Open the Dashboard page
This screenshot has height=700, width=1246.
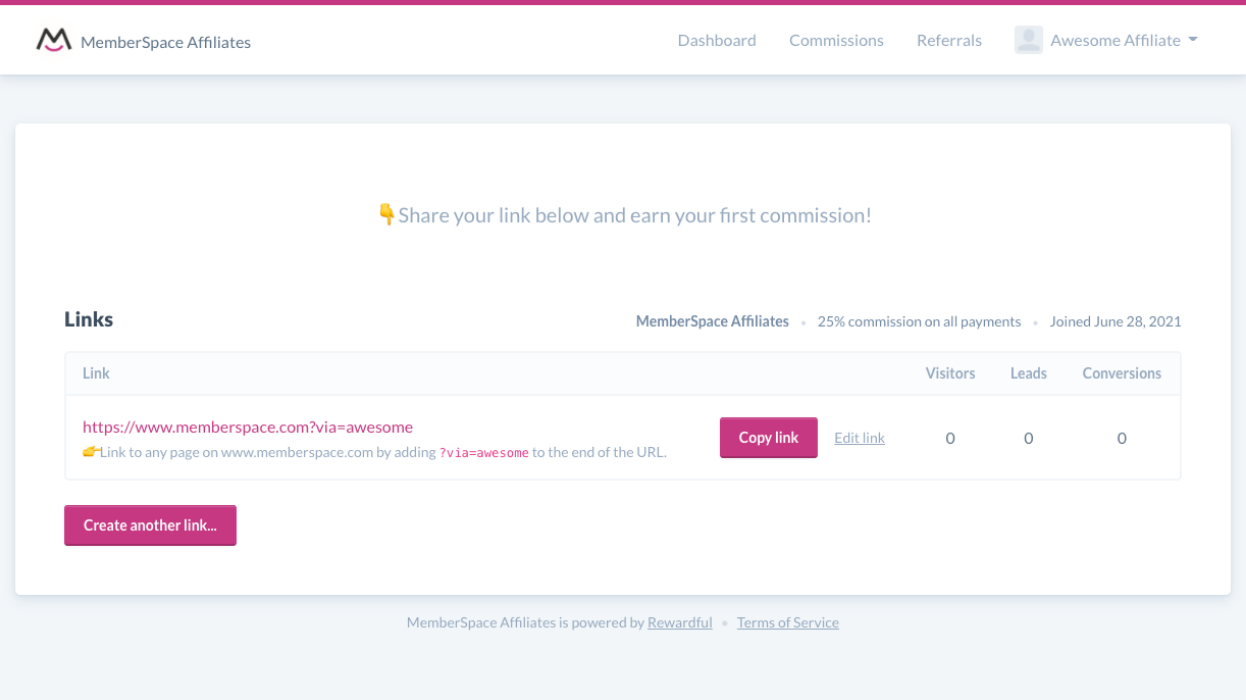pos(716,40)
